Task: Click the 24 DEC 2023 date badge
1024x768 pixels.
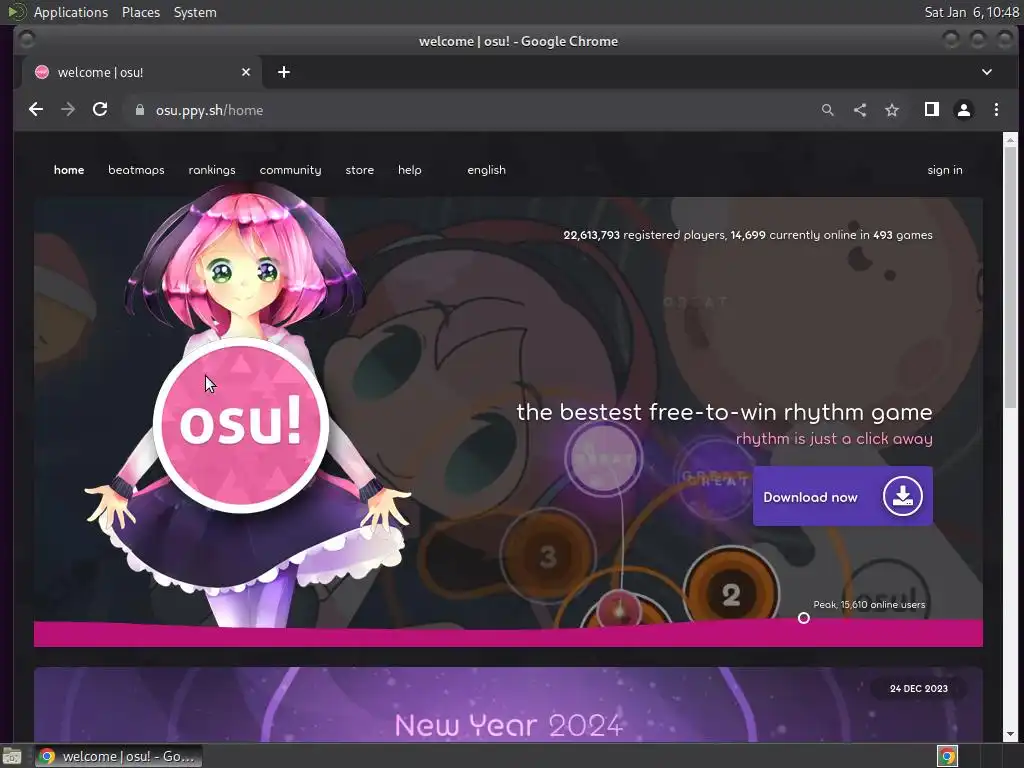Action: pyautogui.click(x=919, y=688)
